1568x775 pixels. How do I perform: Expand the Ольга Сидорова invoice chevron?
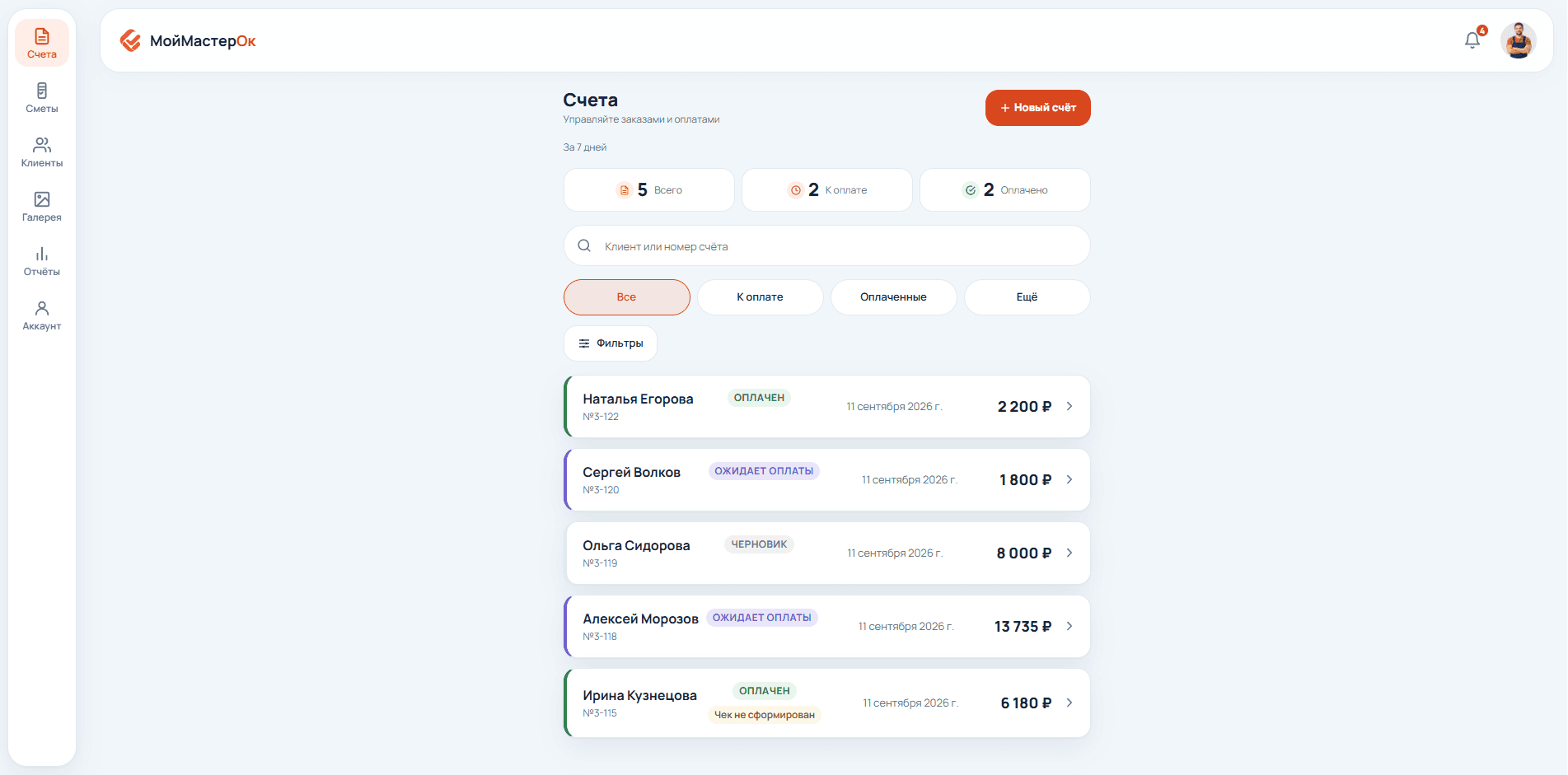(1070, 553)
